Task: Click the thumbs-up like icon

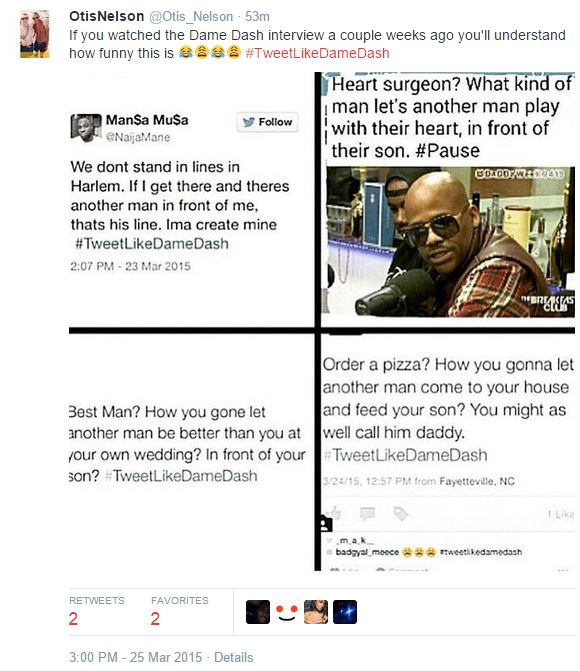Action: coord(333,513)
